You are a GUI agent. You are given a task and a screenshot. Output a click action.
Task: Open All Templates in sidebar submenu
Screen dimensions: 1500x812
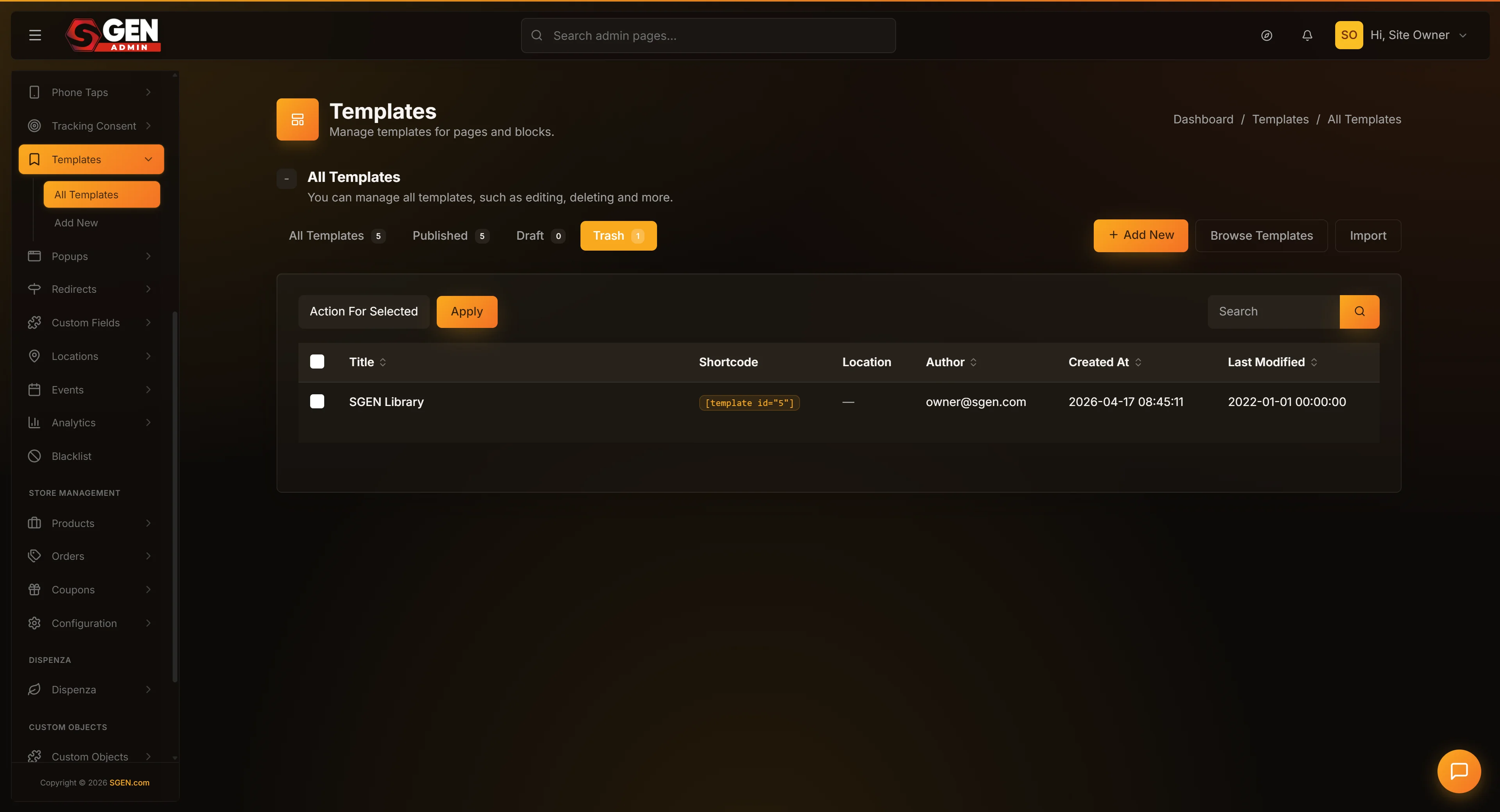(102, 194)
